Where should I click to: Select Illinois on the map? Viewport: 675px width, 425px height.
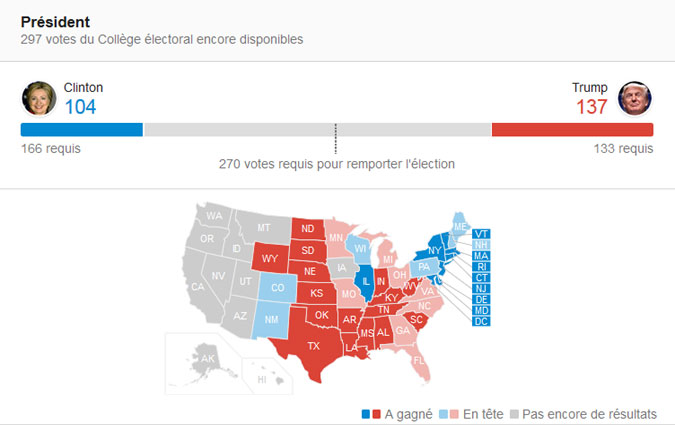[x=365, y=282]
